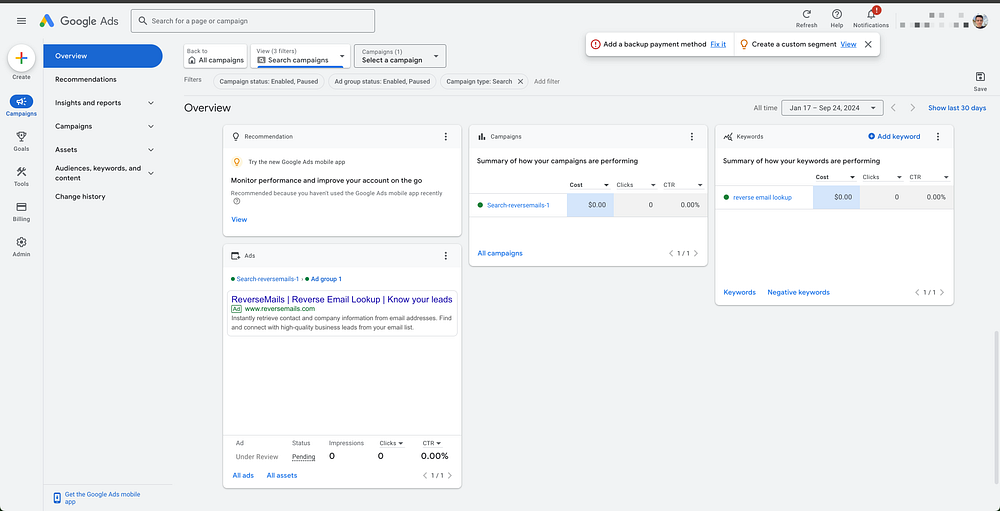This screenshot has width=1000, height=511.
Task: Expand Audiences, keywords, and content
Action: (151, 173)
